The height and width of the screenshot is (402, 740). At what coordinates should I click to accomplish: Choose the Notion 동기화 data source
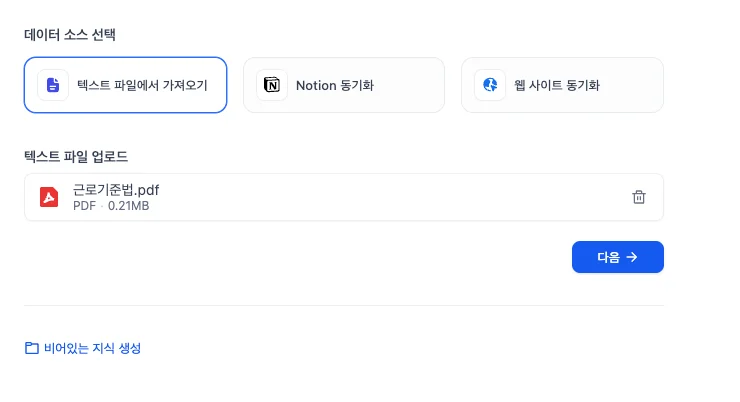343,85
